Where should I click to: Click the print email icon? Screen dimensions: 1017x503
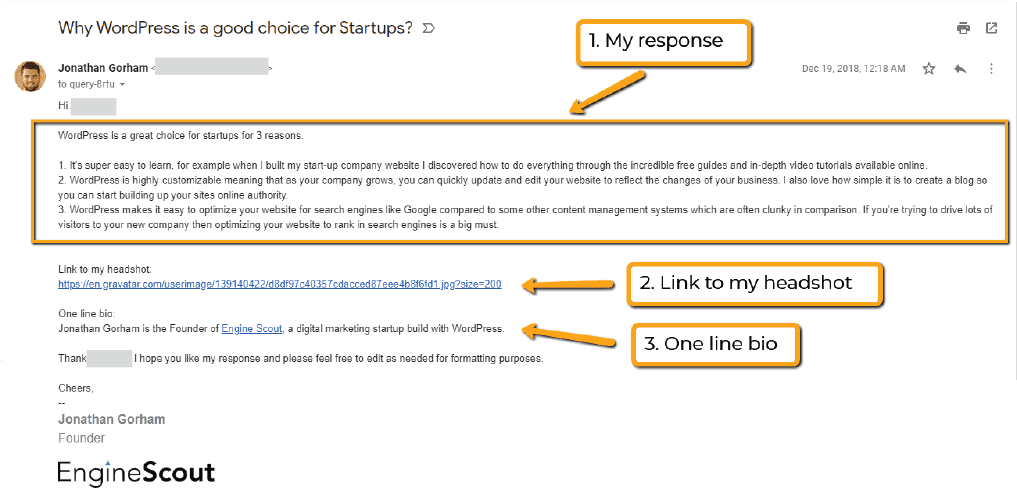tap(963, 28)
